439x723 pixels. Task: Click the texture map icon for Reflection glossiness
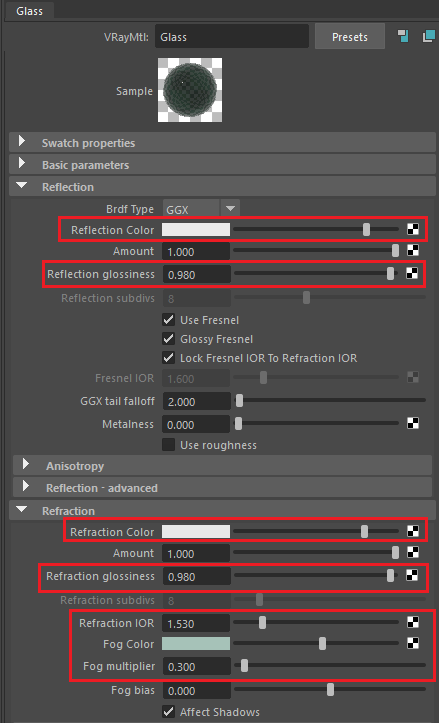pyautogui.click(x=412, y=273)
